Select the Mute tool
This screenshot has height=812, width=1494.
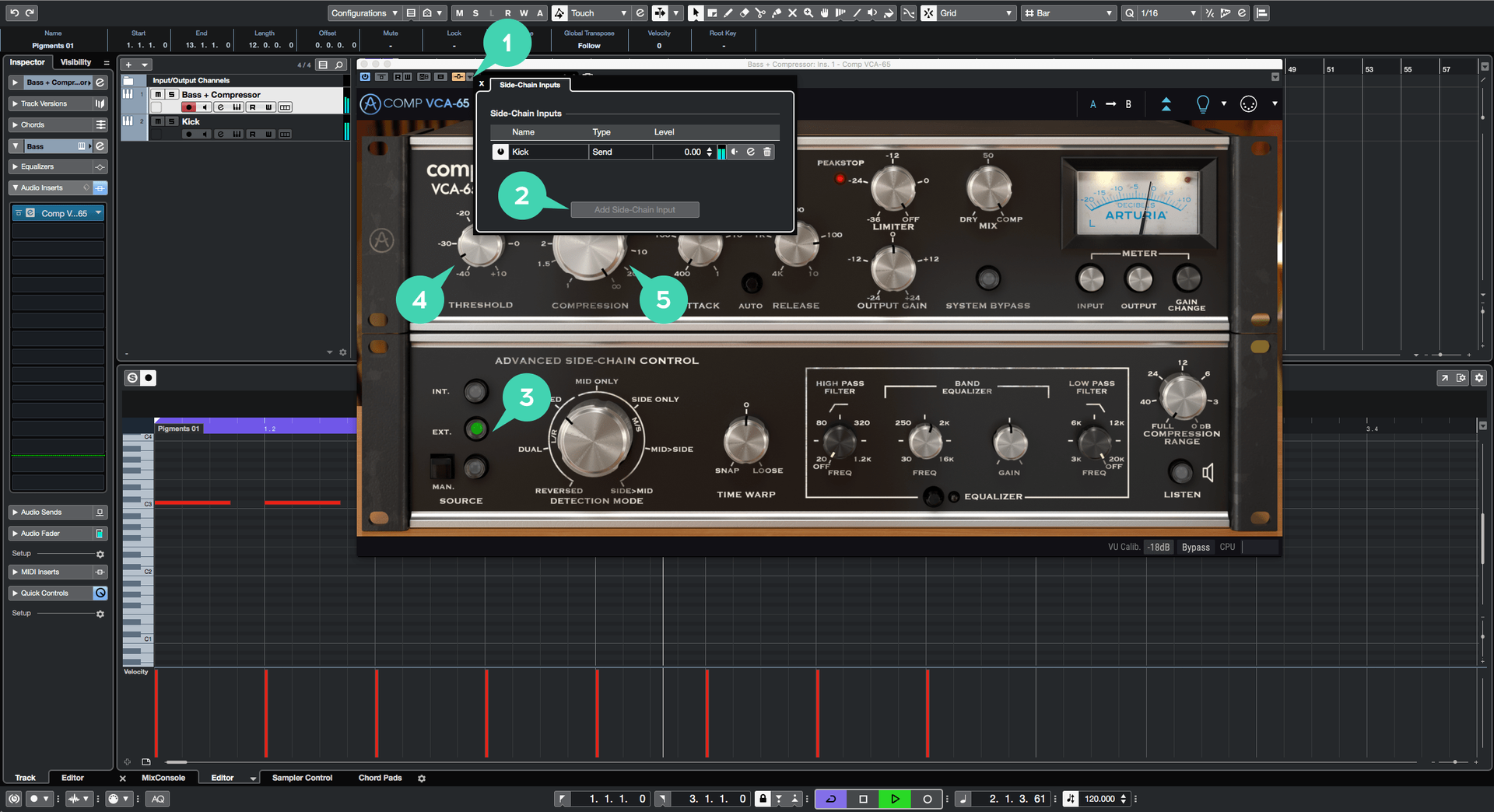pos(792,13)
